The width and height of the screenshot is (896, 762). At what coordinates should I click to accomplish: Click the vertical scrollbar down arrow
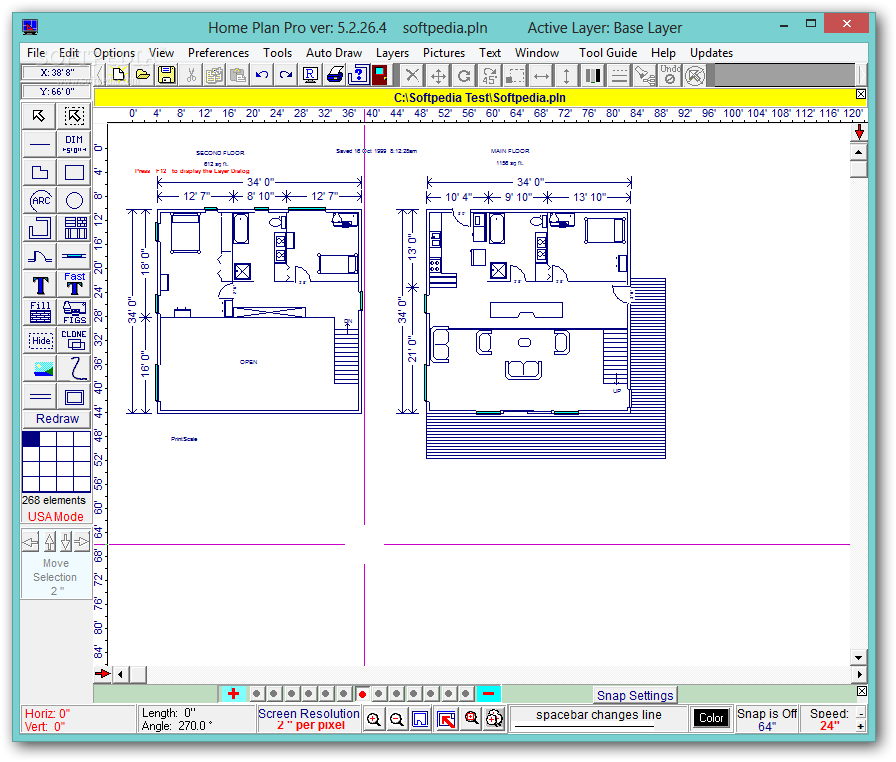click(858, 657)
